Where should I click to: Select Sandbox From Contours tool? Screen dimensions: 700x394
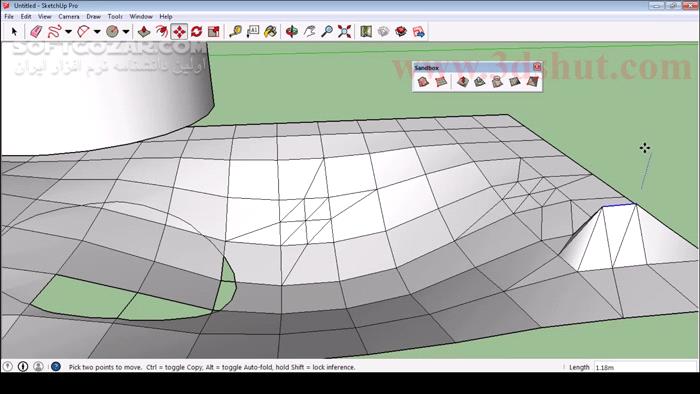click(422, 82)
